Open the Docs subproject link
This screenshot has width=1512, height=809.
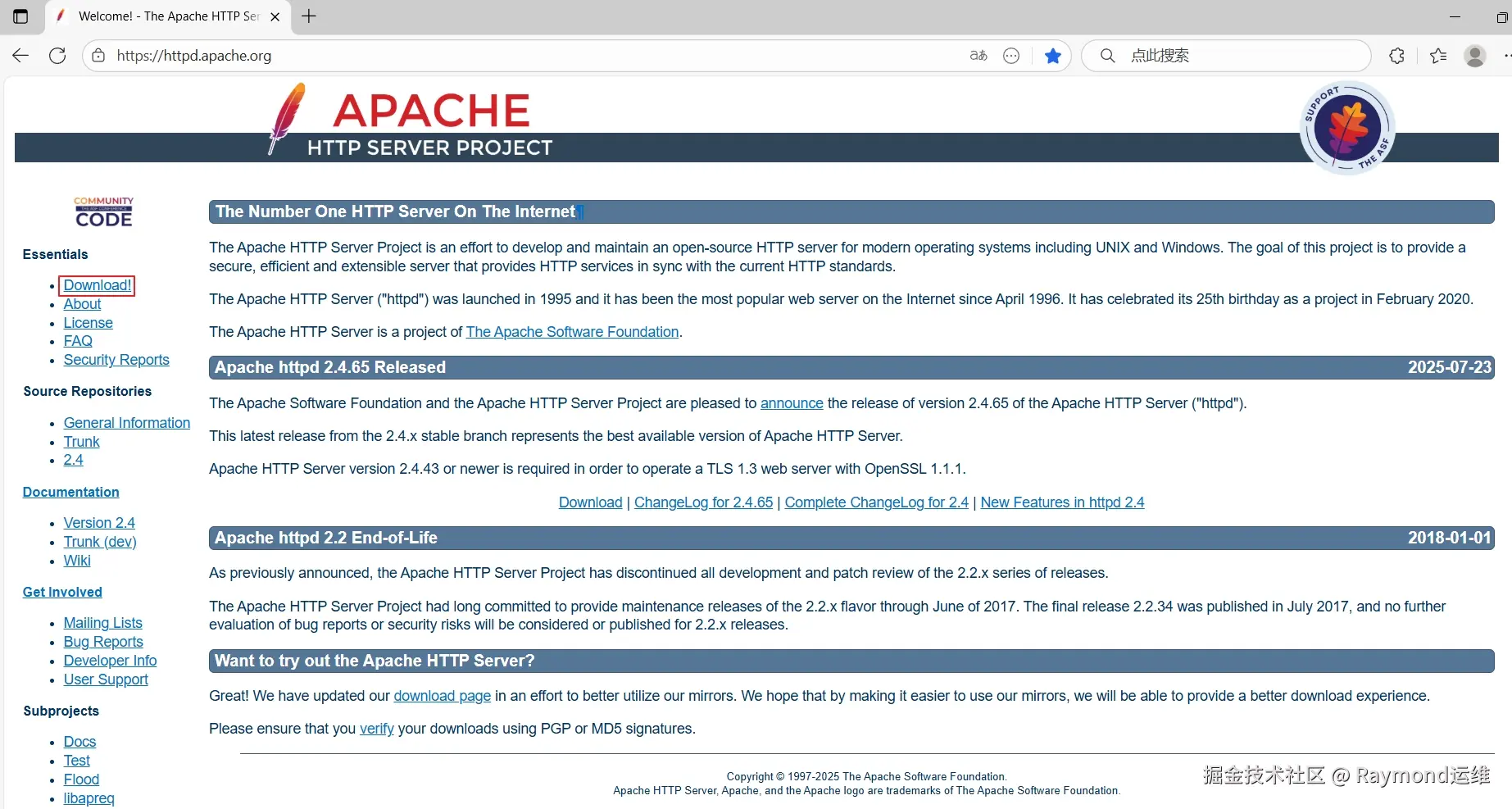pos(79,742)
